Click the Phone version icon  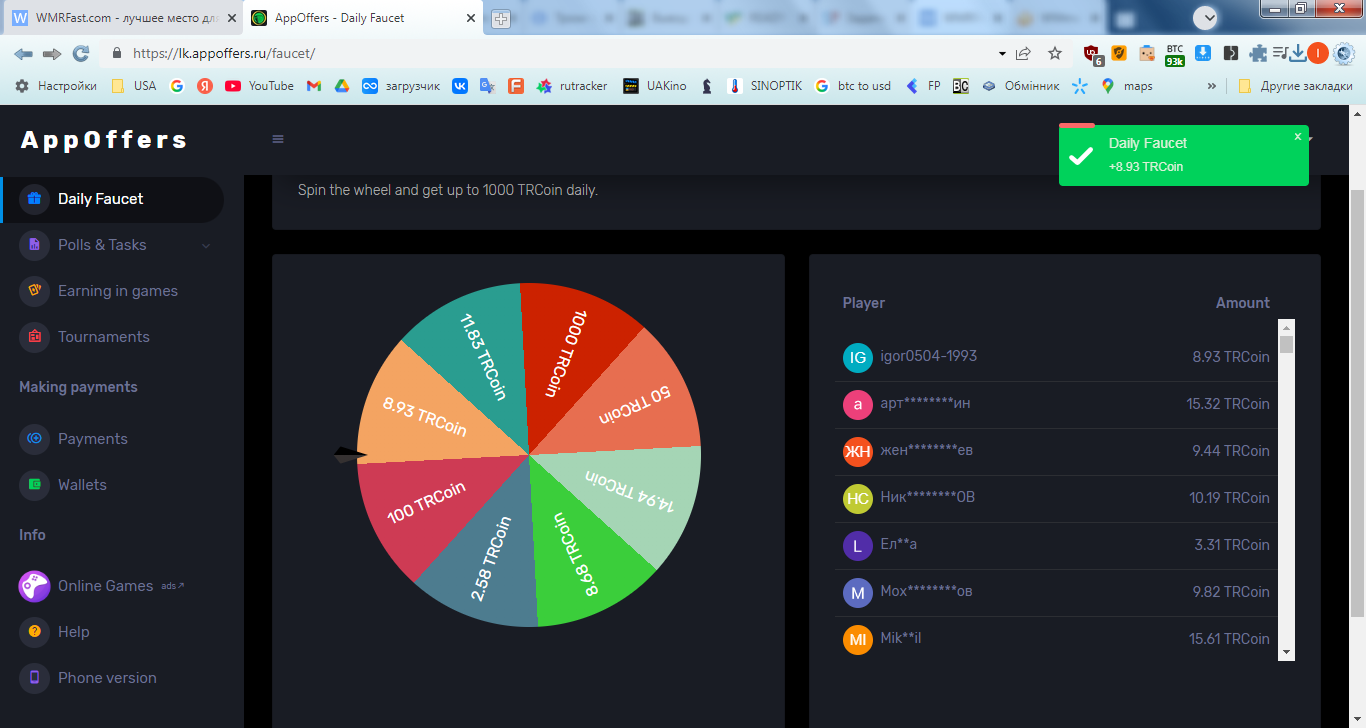coord(34,678)
